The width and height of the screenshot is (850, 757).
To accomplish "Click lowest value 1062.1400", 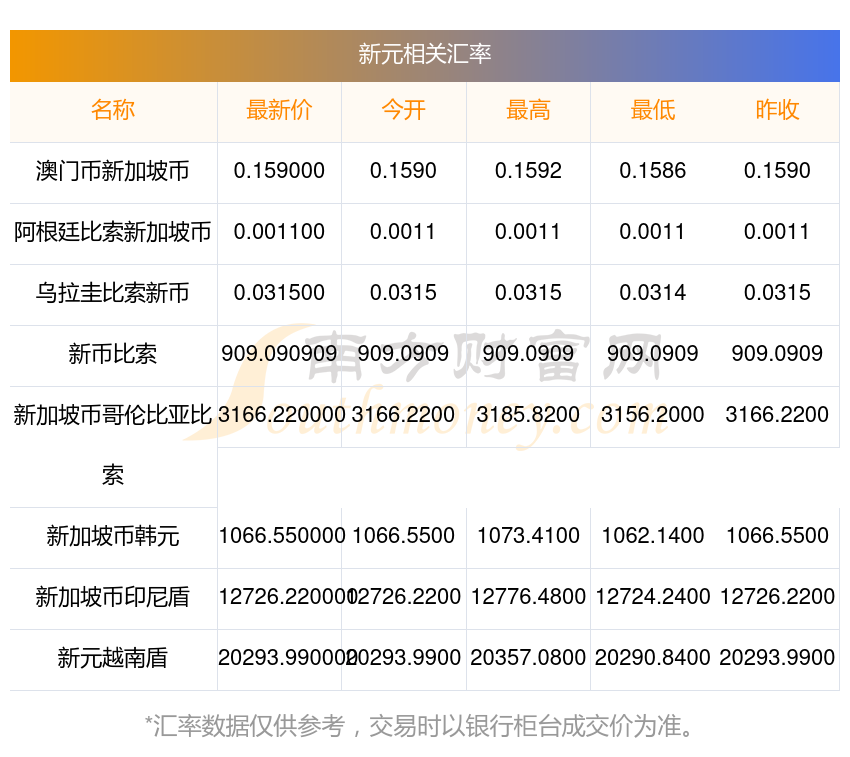I will coord(653,536).
